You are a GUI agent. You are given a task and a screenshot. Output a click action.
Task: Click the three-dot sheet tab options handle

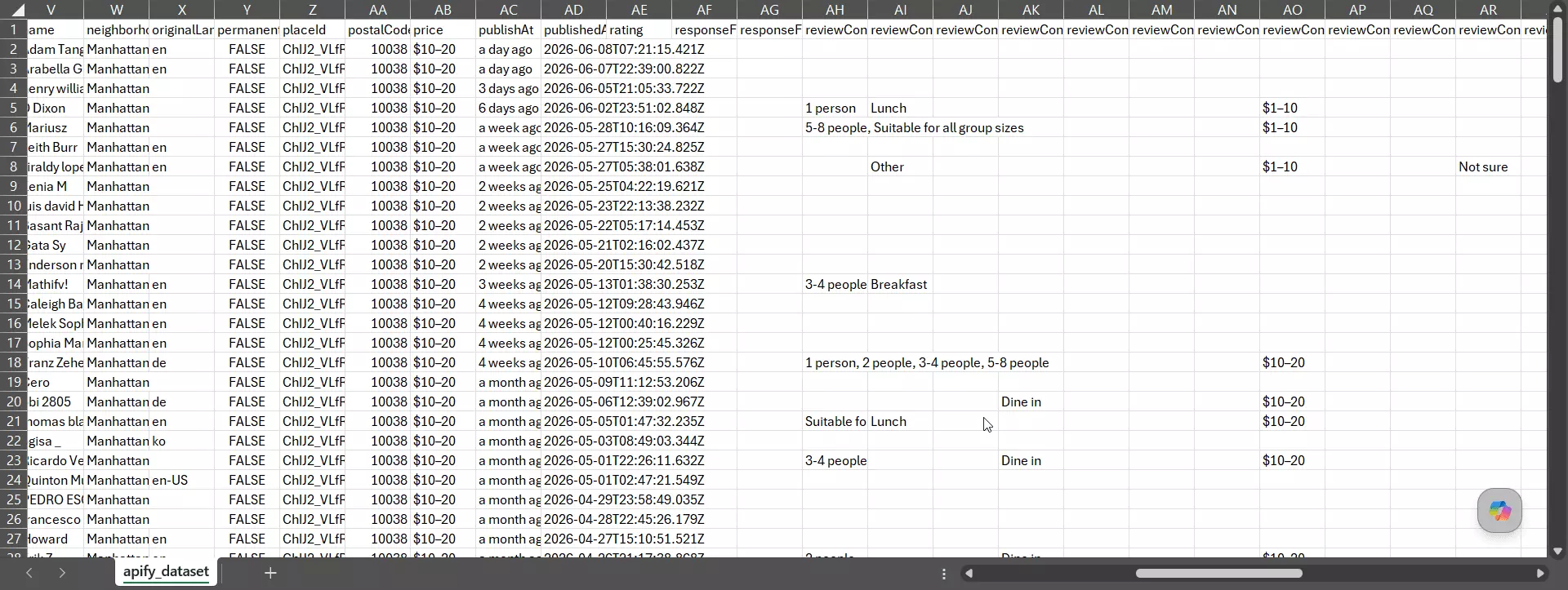[x=944, y=574]
